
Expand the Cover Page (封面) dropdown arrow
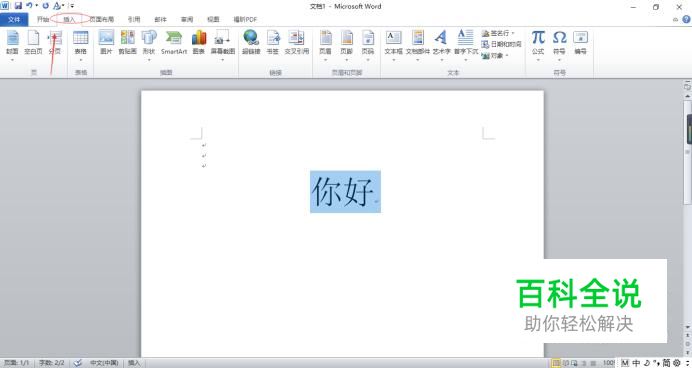point(12,60)
